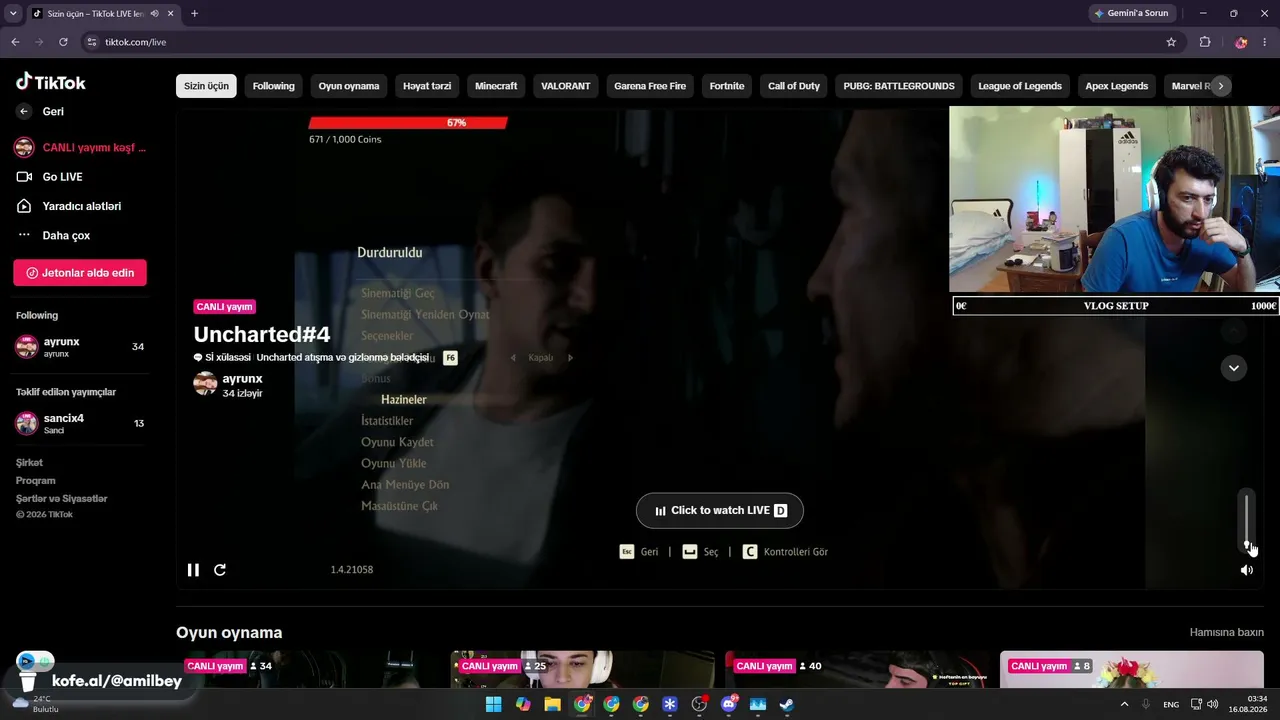Open suggested streamer sancix4

point(80,423)
